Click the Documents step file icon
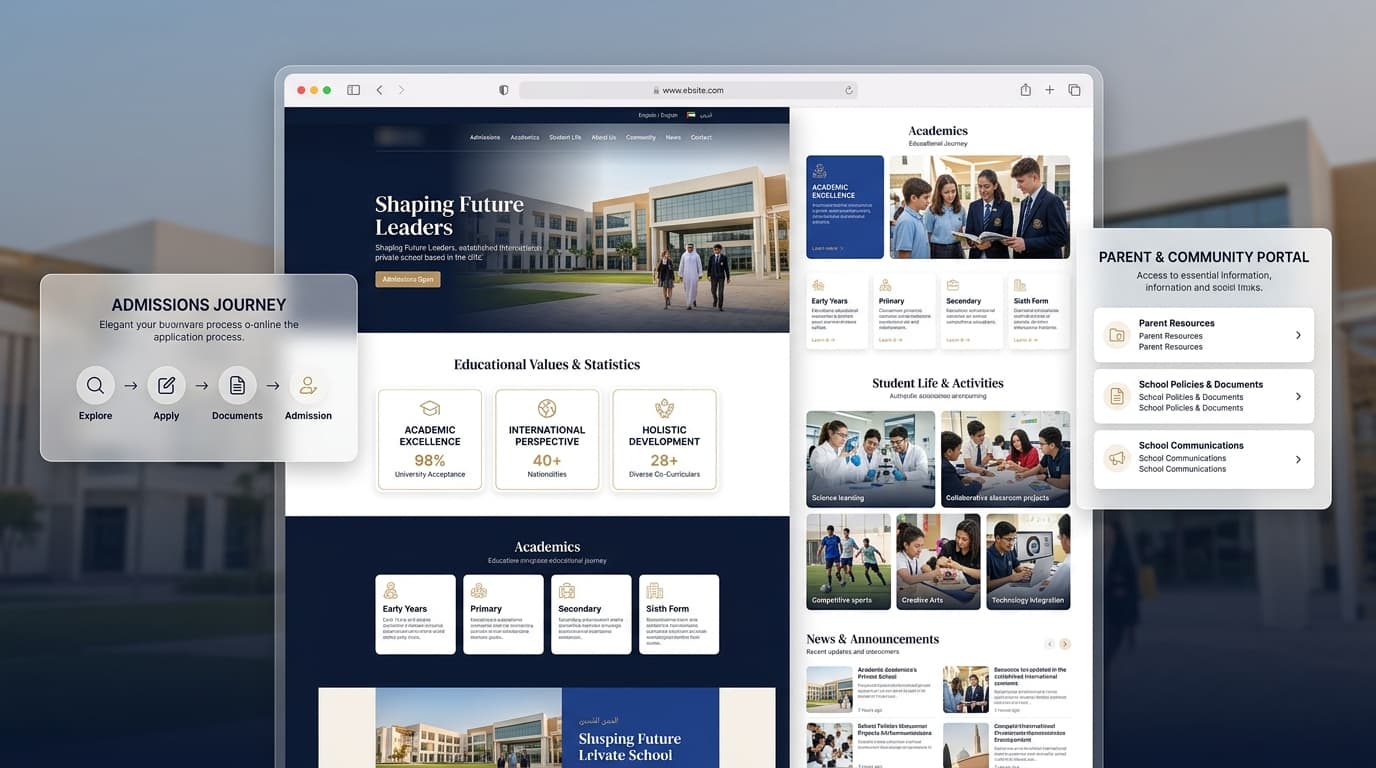Image resolution: width=1376 pixels, height=768 pixels. click(x=237, y=385)
